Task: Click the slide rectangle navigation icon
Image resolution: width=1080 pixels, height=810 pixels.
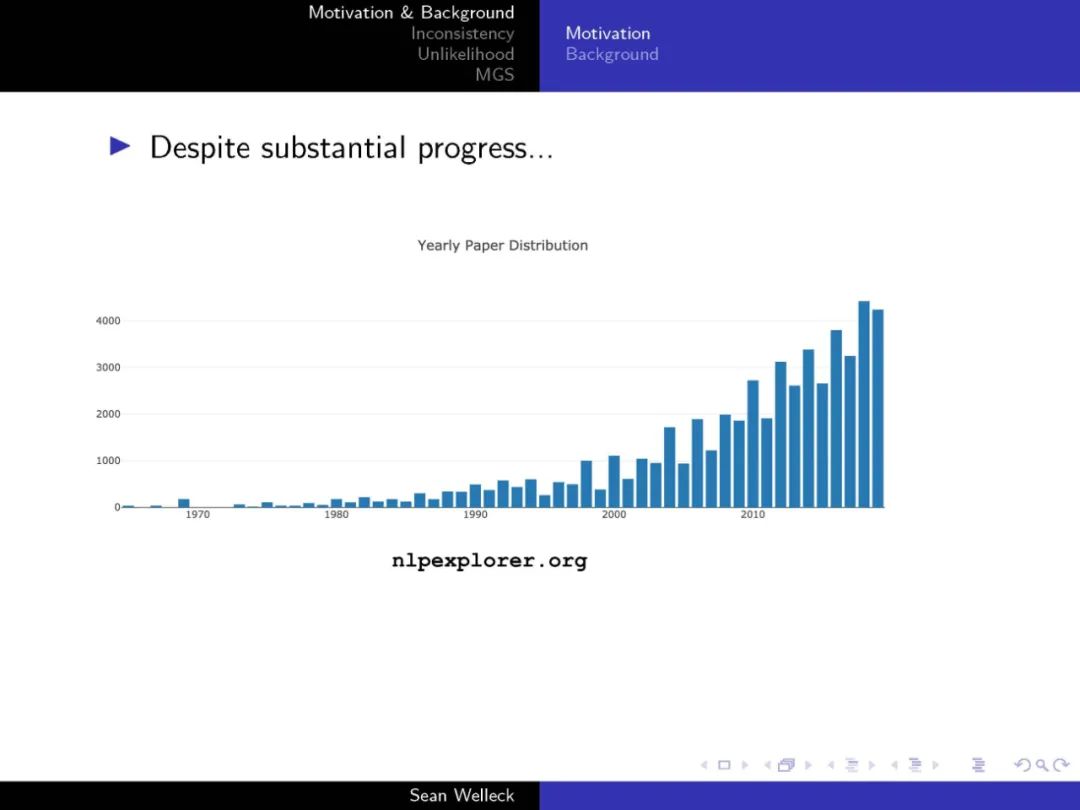Action: tap(724, 766)
